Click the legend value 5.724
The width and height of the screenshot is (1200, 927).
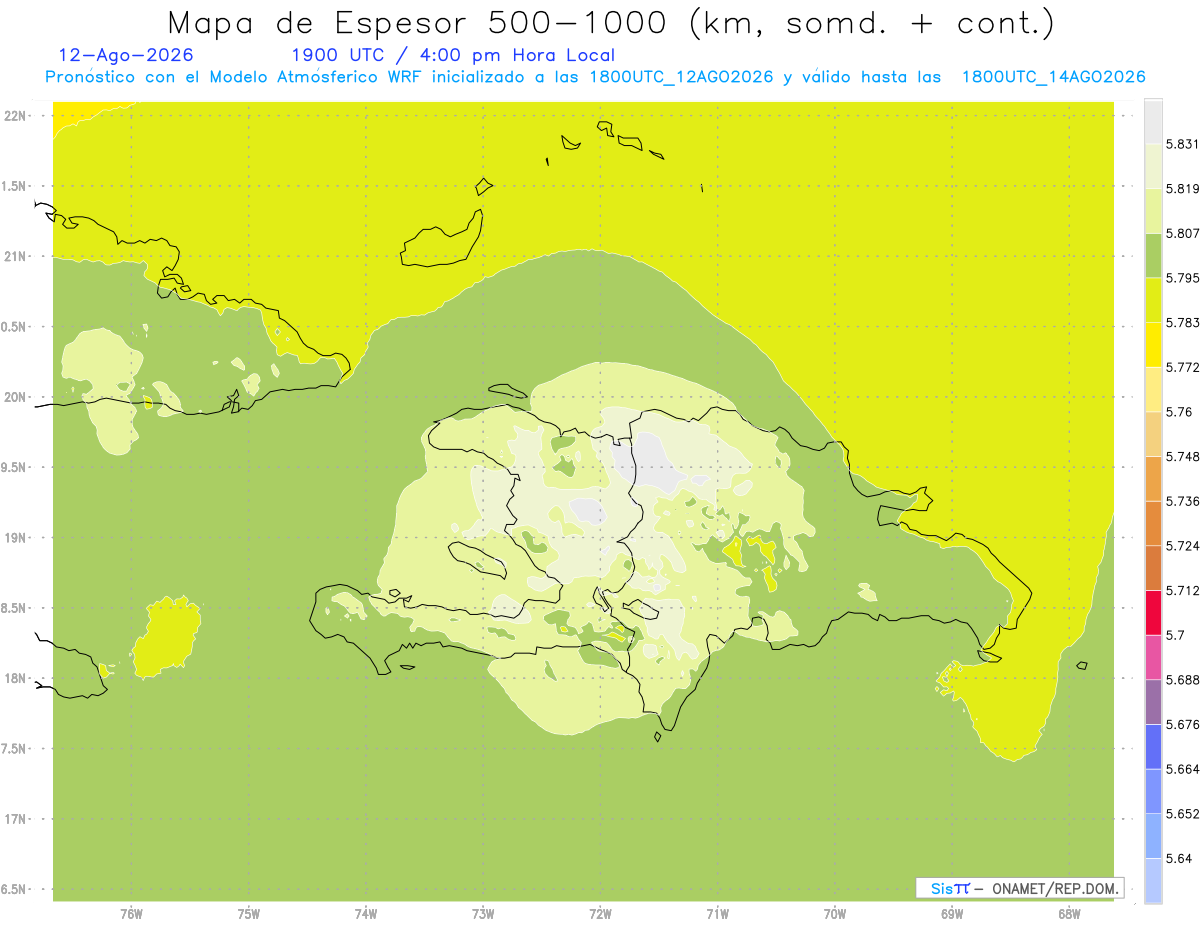pos(1182,546)
